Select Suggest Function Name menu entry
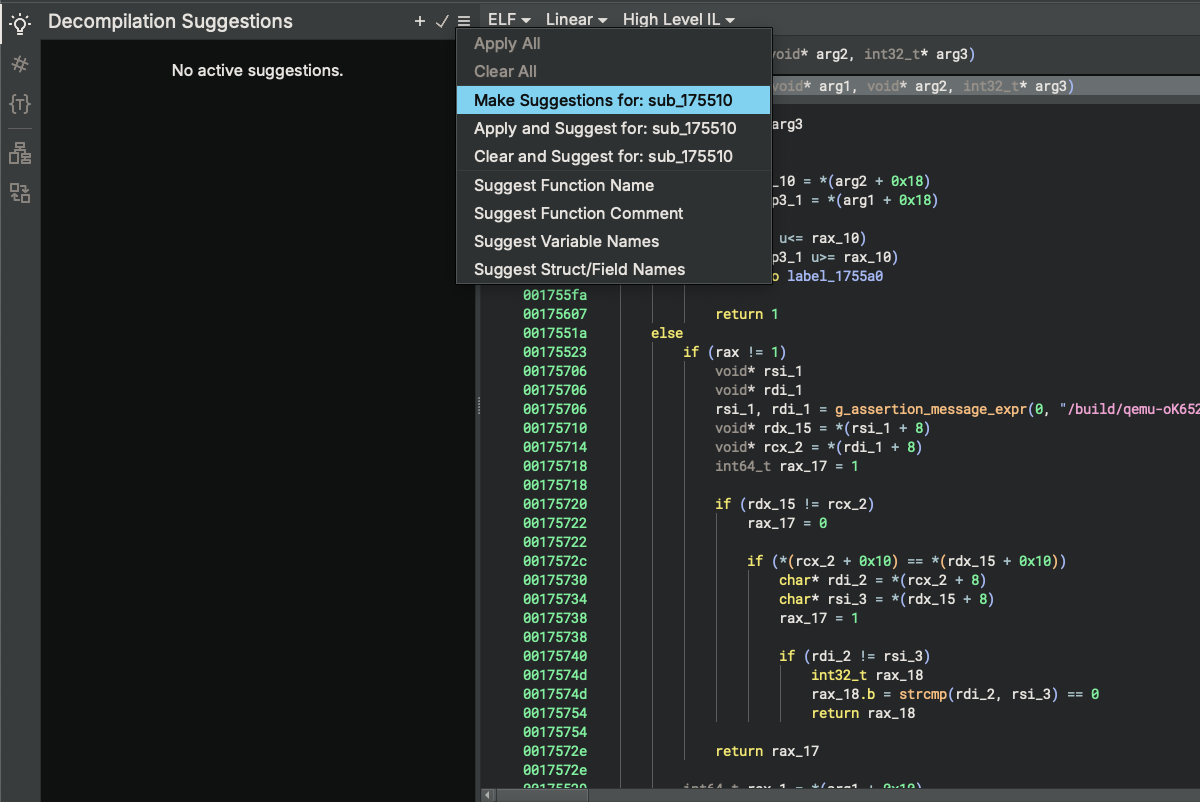Screen dimensions: 1200x802 point(564,185)
